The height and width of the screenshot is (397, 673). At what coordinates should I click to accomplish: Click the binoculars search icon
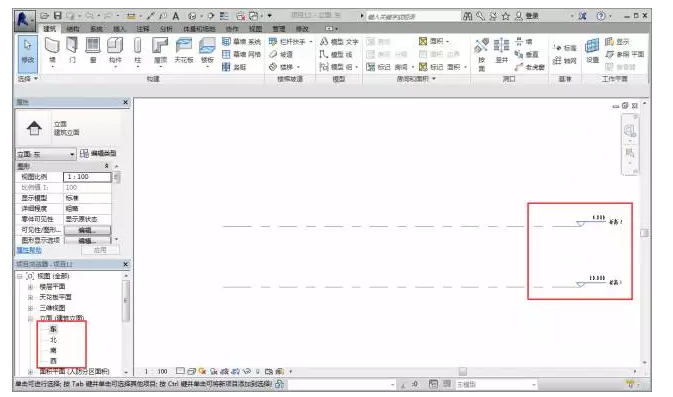pos(467,16)
